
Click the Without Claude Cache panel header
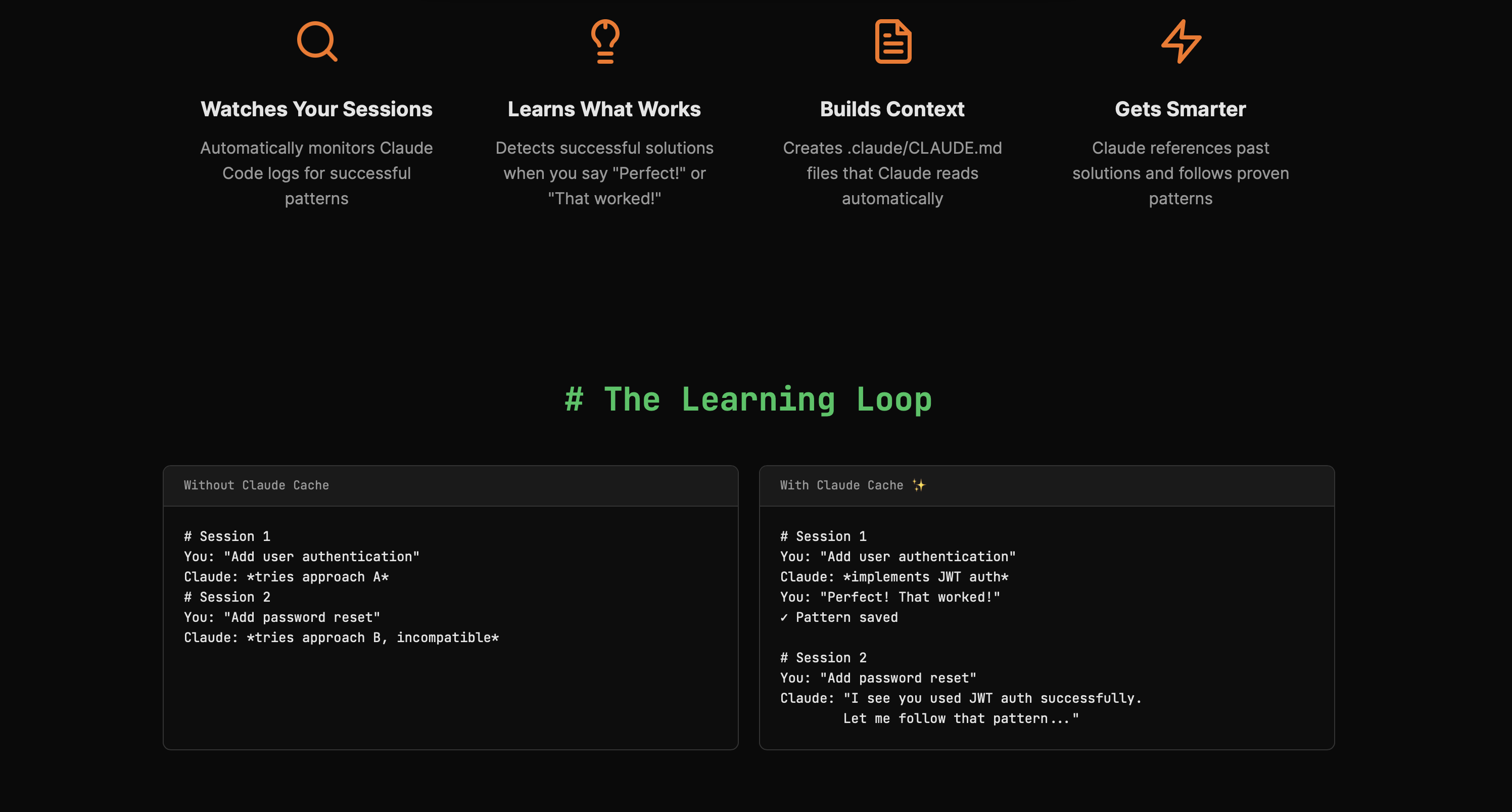click(451, 485)
